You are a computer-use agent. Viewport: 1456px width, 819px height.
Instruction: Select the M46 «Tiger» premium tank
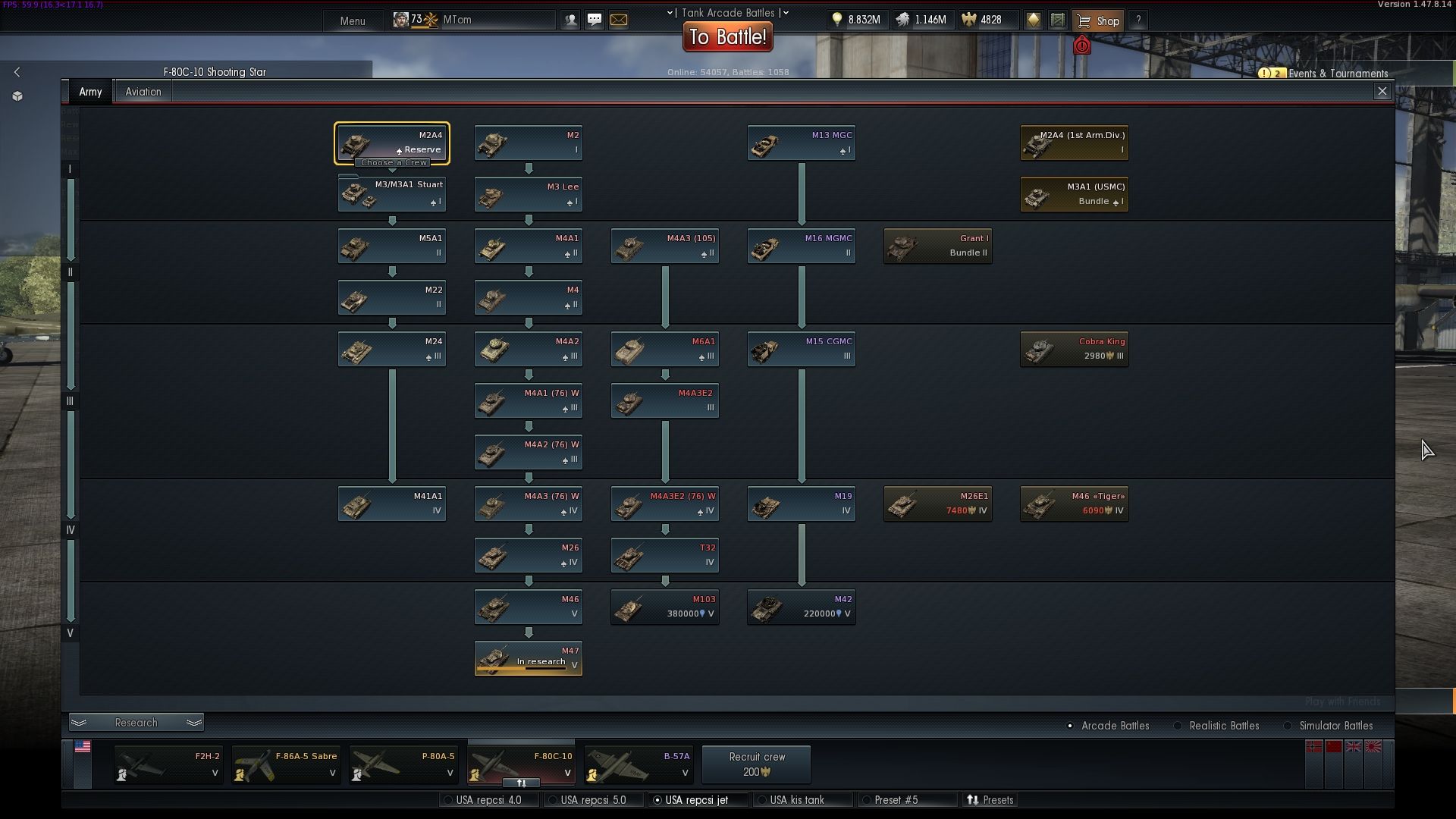pos(1075,504)
